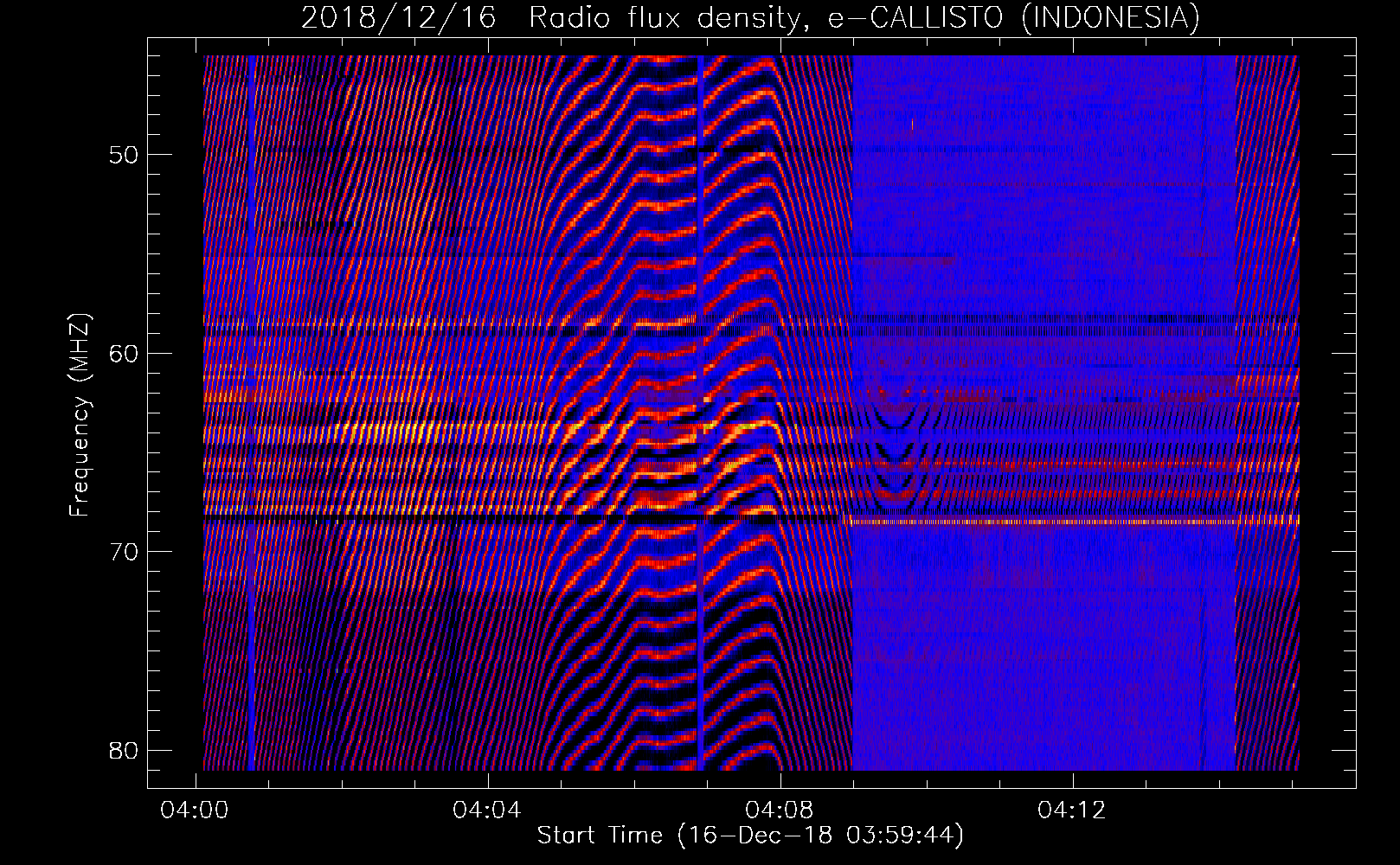Click the '60' frequency tick label
Viewport: 1400px width, 865px height.
pos(123,353)
